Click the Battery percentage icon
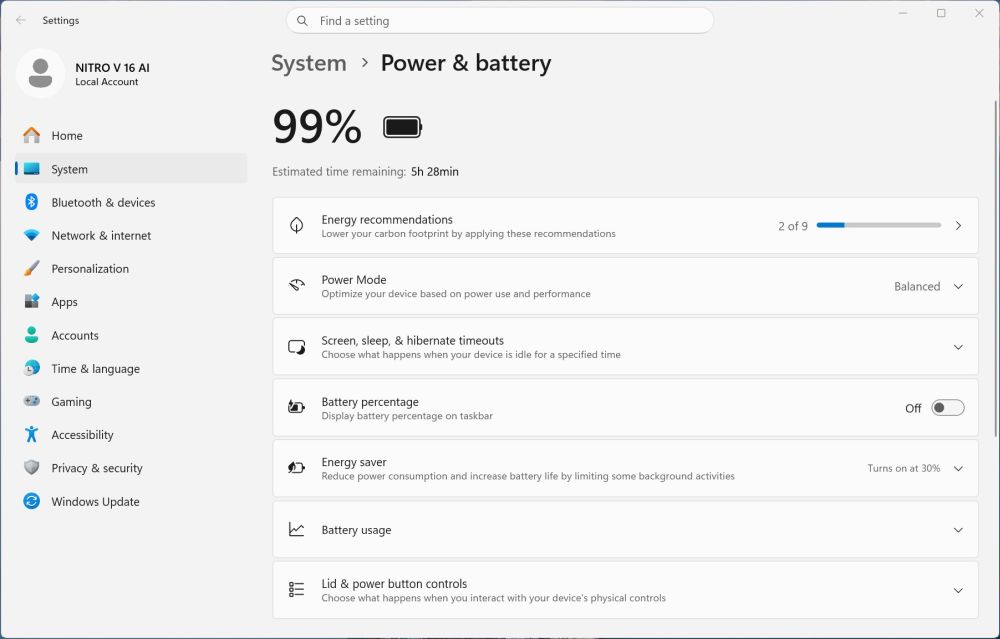Image resolution: width=1000 pixels, height=639 pixels. tap(297, 408)
